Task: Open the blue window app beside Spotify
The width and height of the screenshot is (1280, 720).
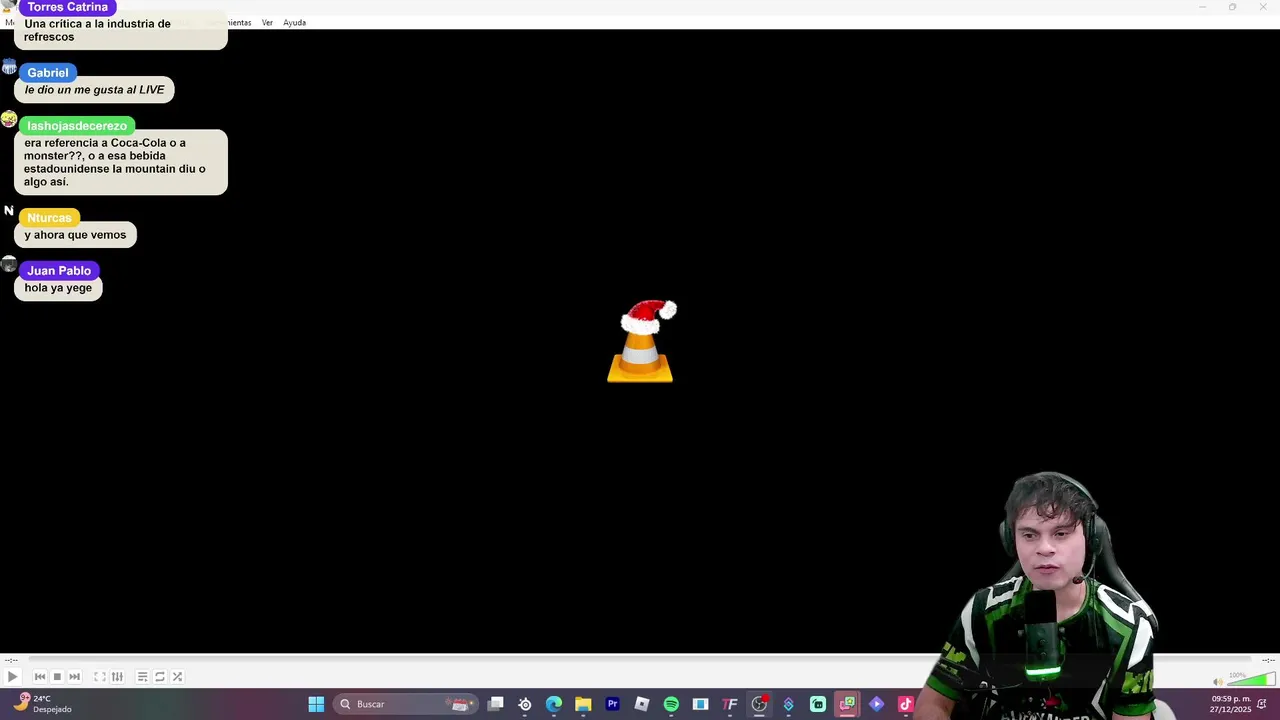Action: 700,704
